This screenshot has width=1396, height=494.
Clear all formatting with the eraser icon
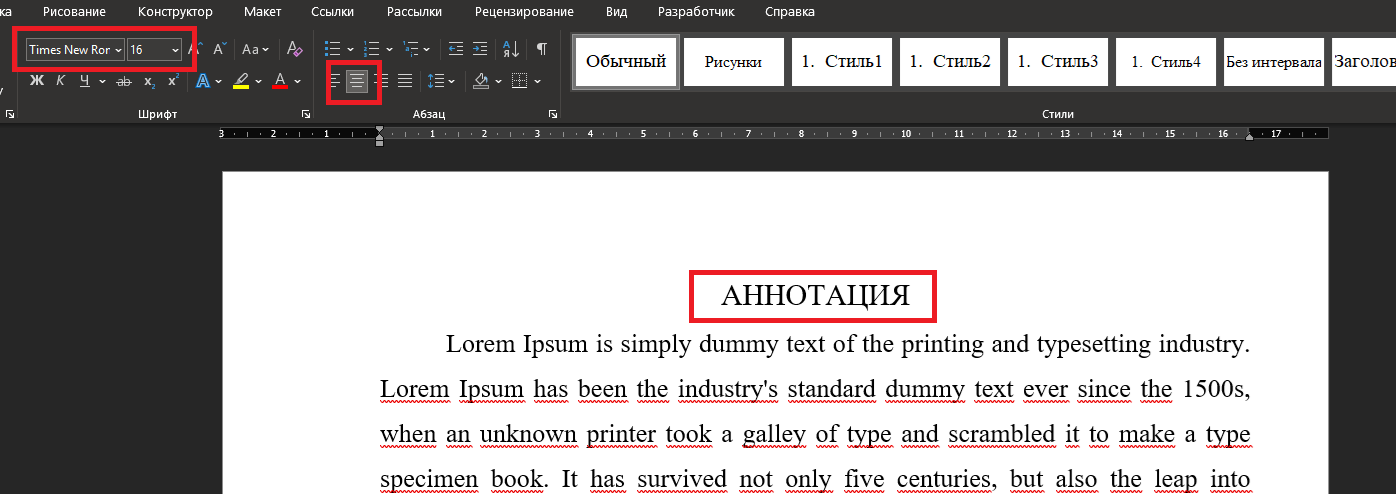(x=294, y=49)
